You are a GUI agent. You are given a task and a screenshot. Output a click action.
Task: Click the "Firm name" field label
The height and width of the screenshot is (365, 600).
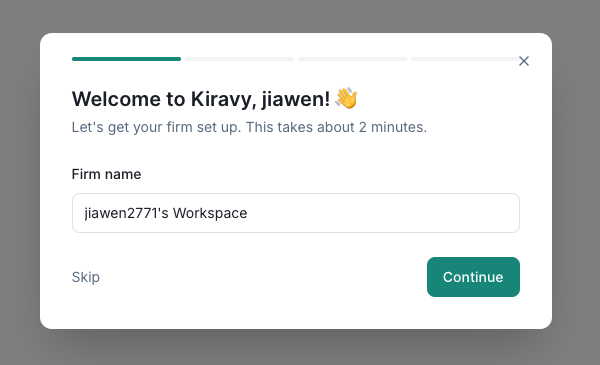(106, 174)
